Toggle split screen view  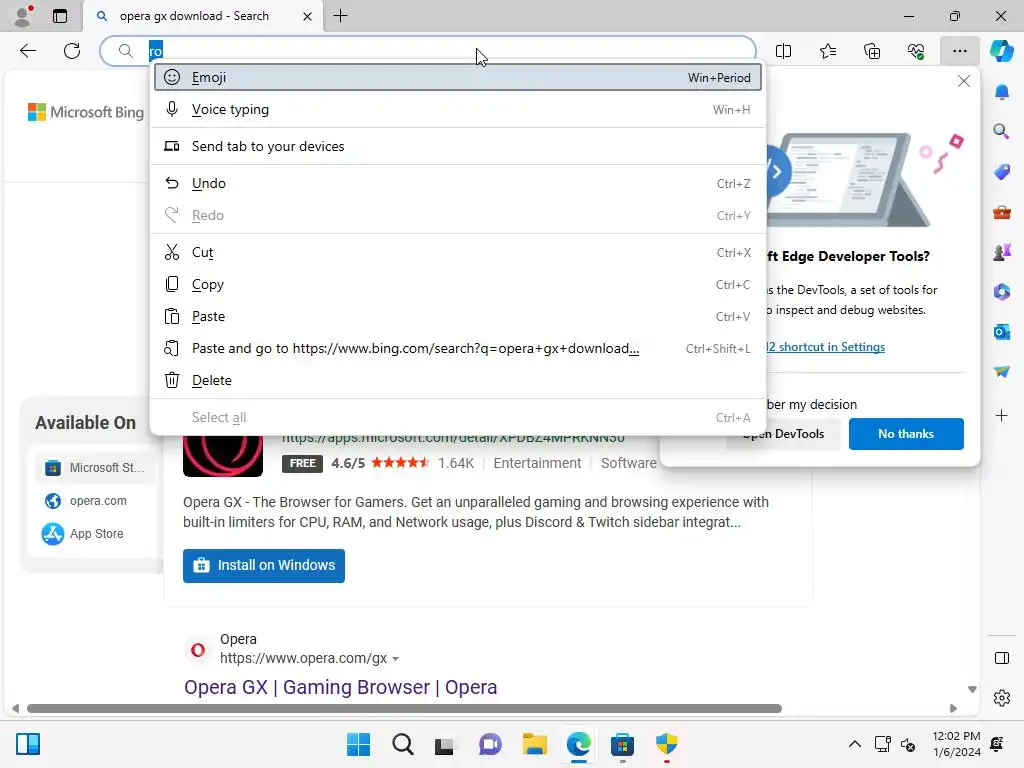tap(783, 51)
